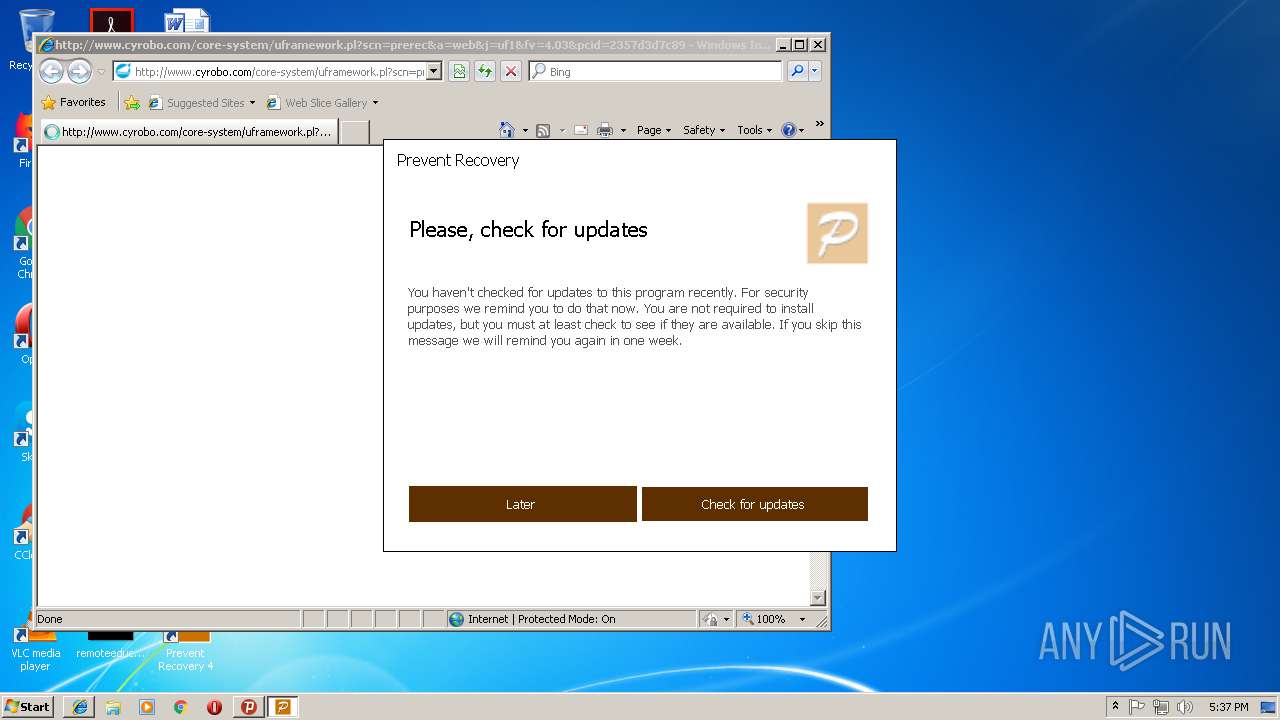Screen dimensions: 1280x720
Task: Open the Favorites button
Action: [73, 102]
